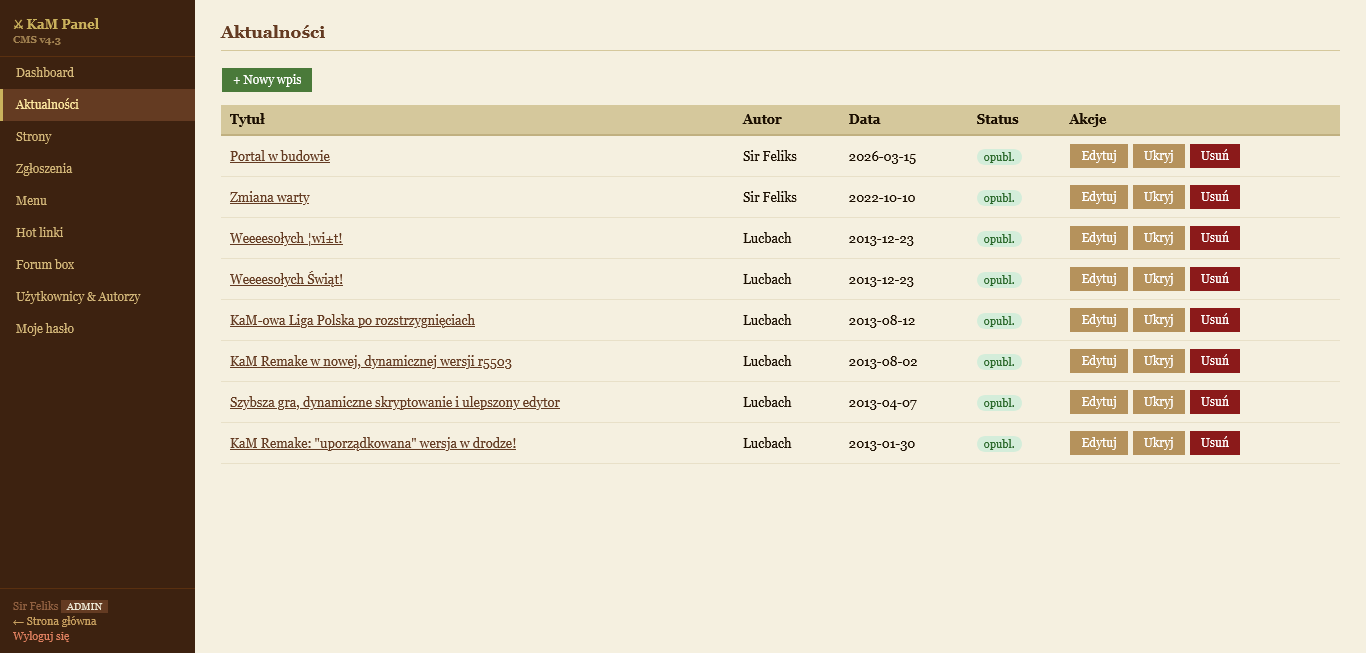Viewport: 1366px width, 653px height.
Task: Hide the 'Portal w budowie' post
Action: point(1158,156)
